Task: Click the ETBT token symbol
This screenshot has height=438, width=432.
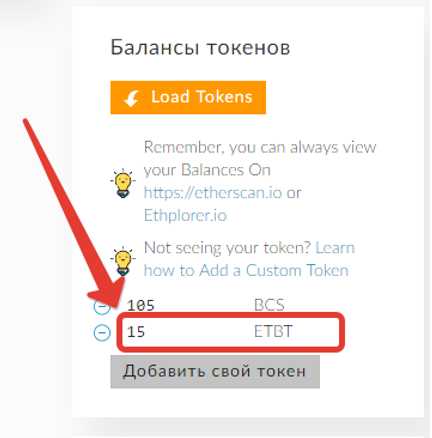Action: [x=273, y=331]
